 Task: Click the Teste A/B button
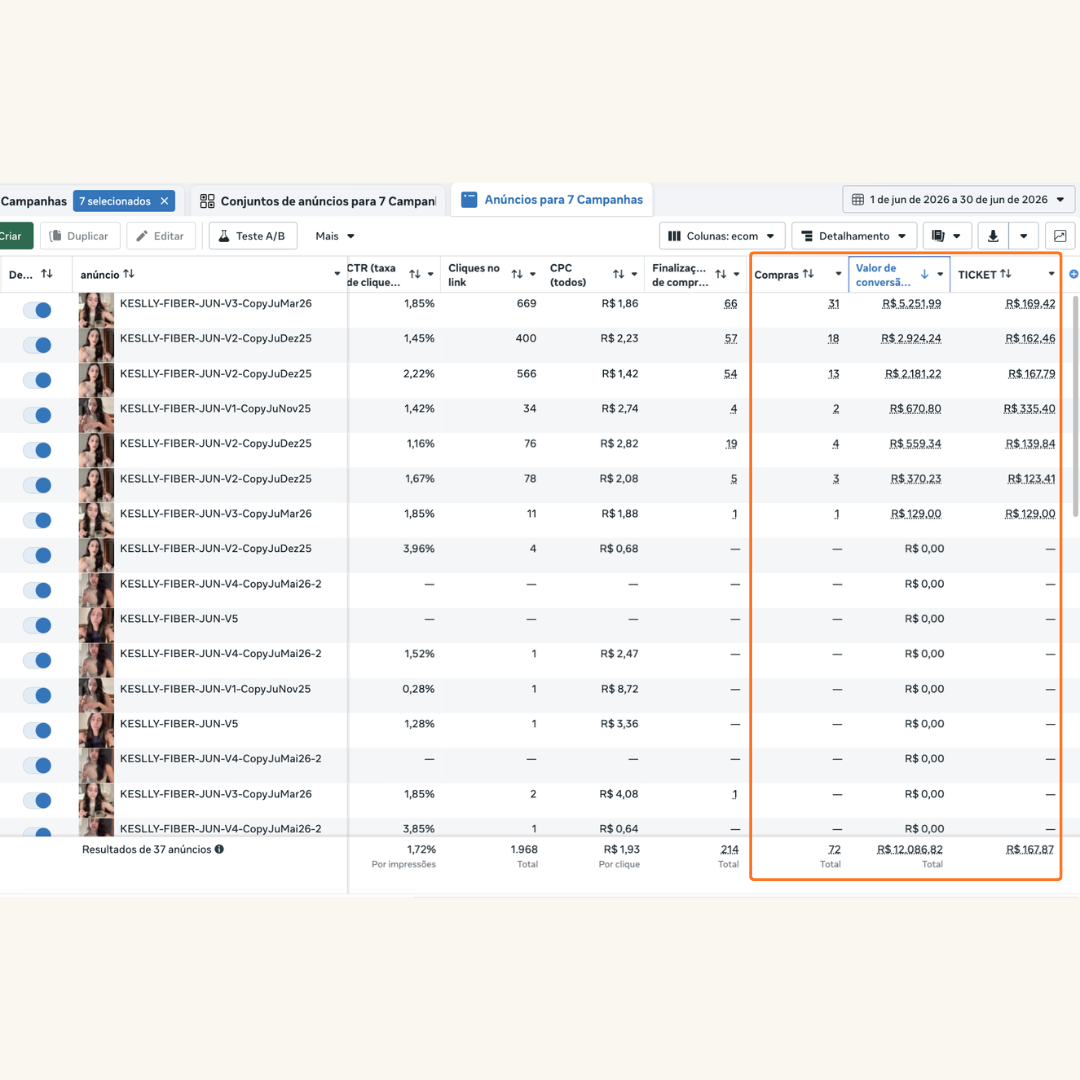253,236
